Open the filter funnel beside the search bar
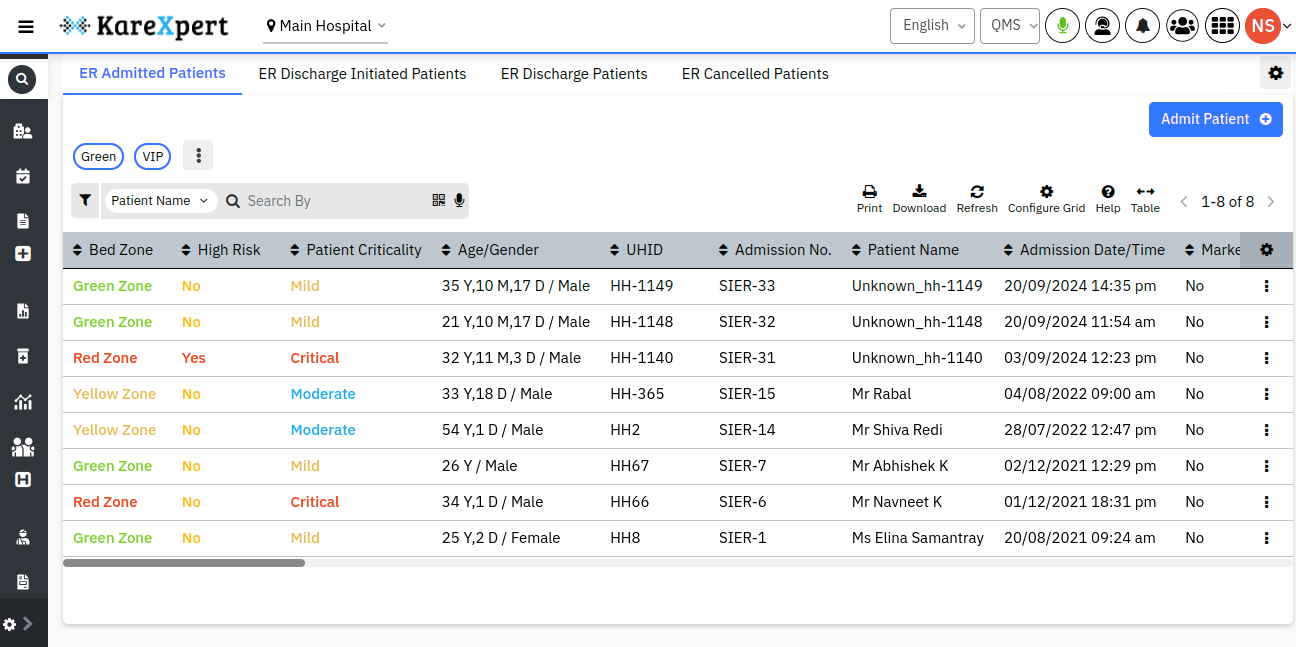 pyautogui.click(x=85, y=200)
